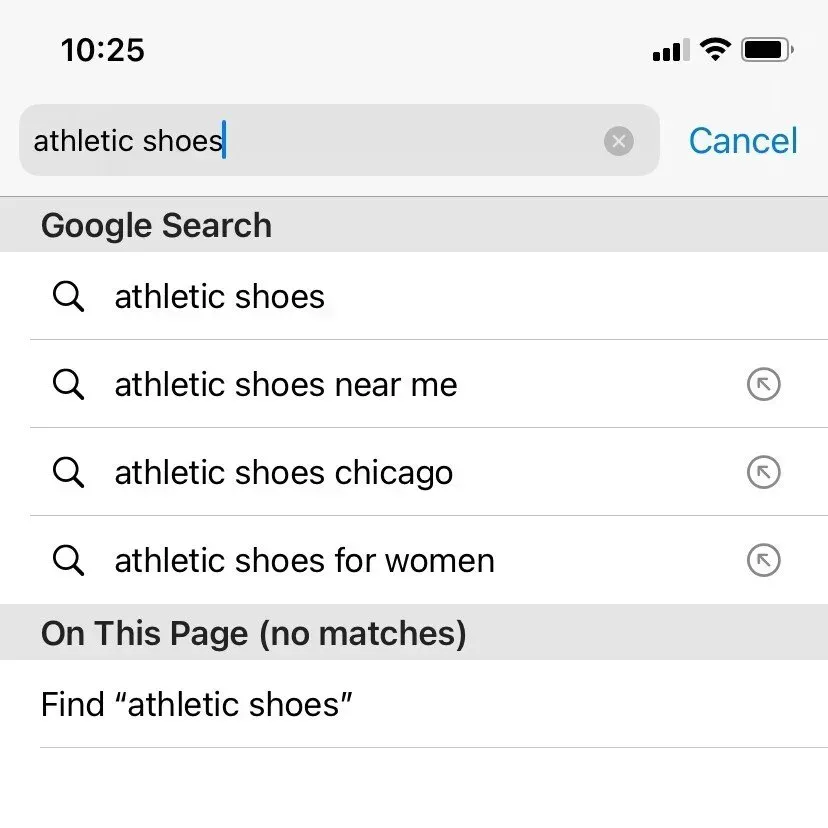The width and height of the screenshot is (828, 828).
Task: Tap the Google Search section header
Action: click(x=156, y=226)
